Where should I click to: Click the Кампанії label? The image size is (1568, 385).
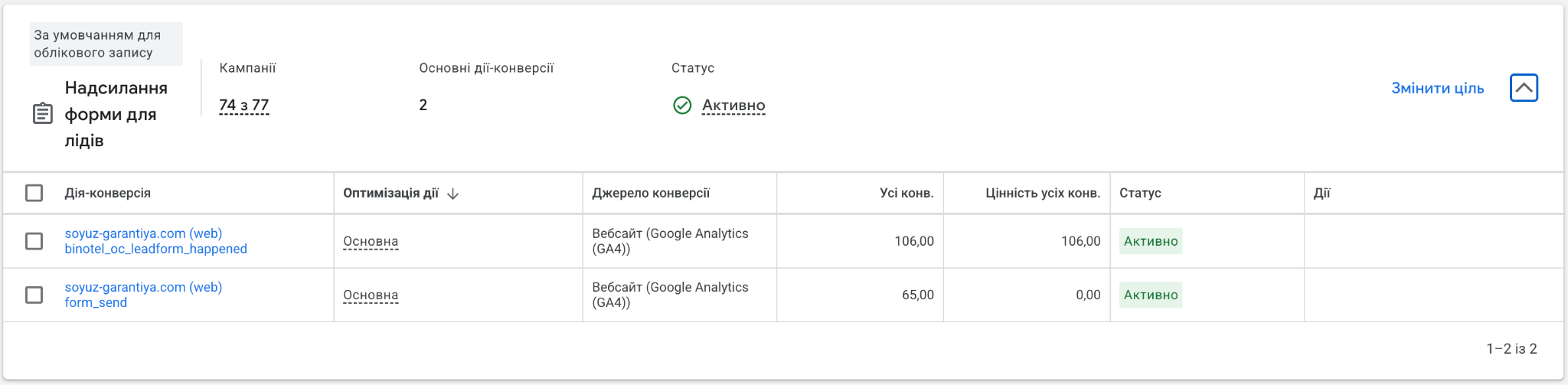[247, 68]
